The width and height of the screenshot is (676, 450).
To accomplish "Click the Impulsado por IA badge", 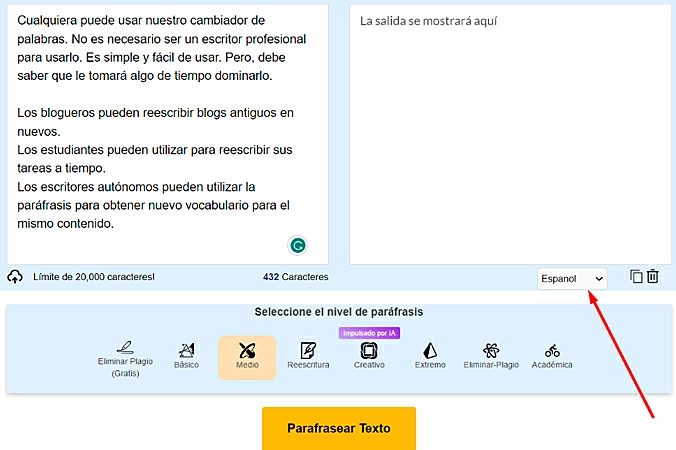I will pos(369,333).
